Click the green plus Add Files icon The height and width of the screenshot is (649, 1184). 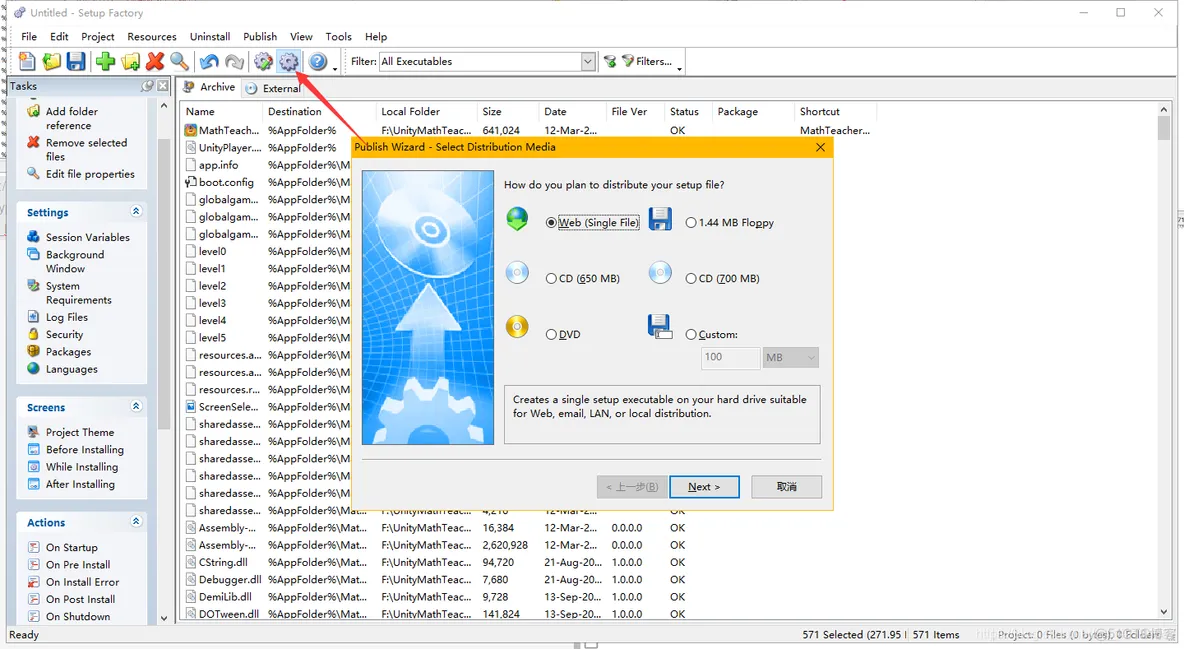(x=105, y=61)
